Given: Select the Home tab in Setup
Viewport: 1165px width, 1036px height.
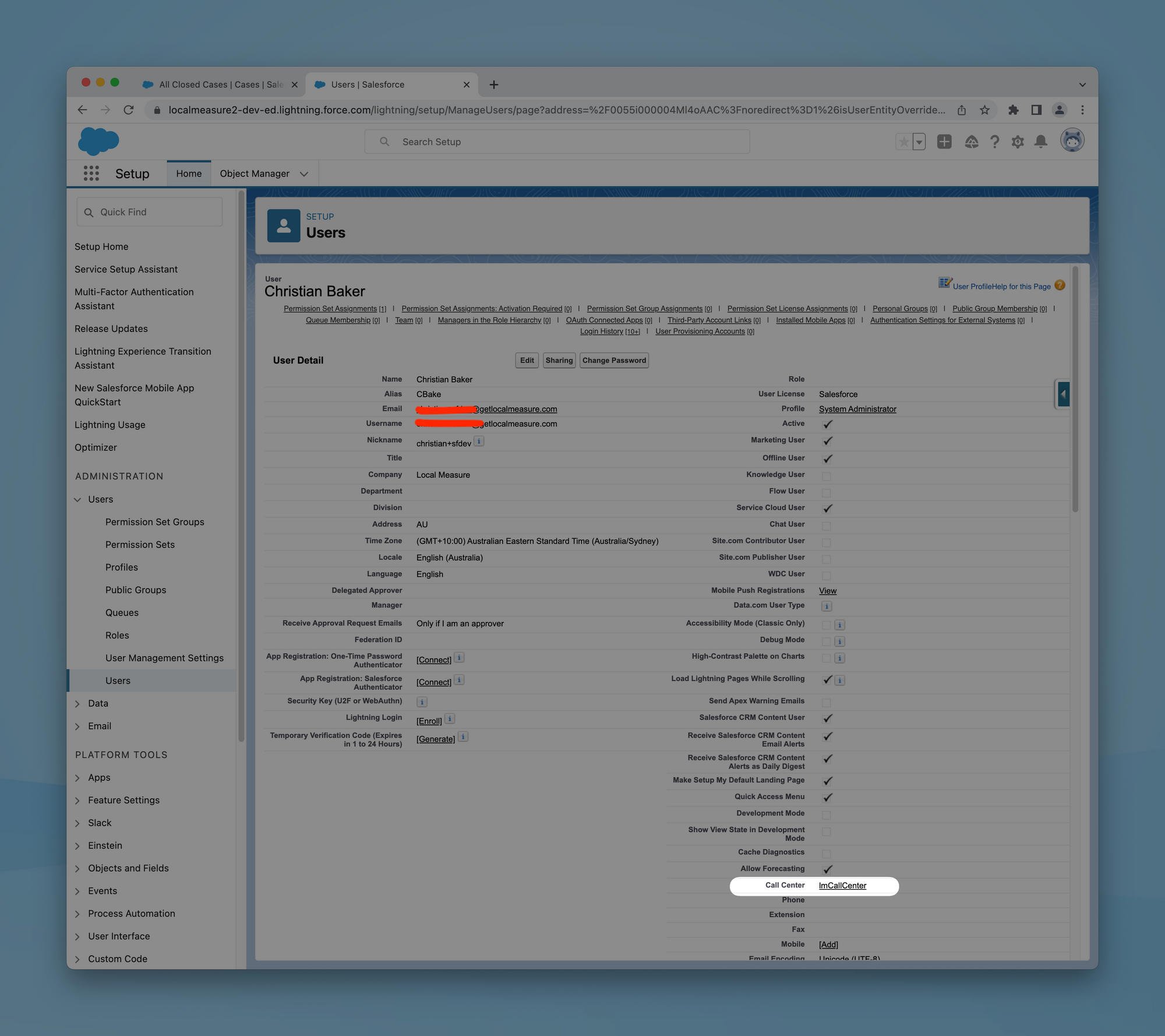Looking at the screenshot, I should [x=189, y=174].
